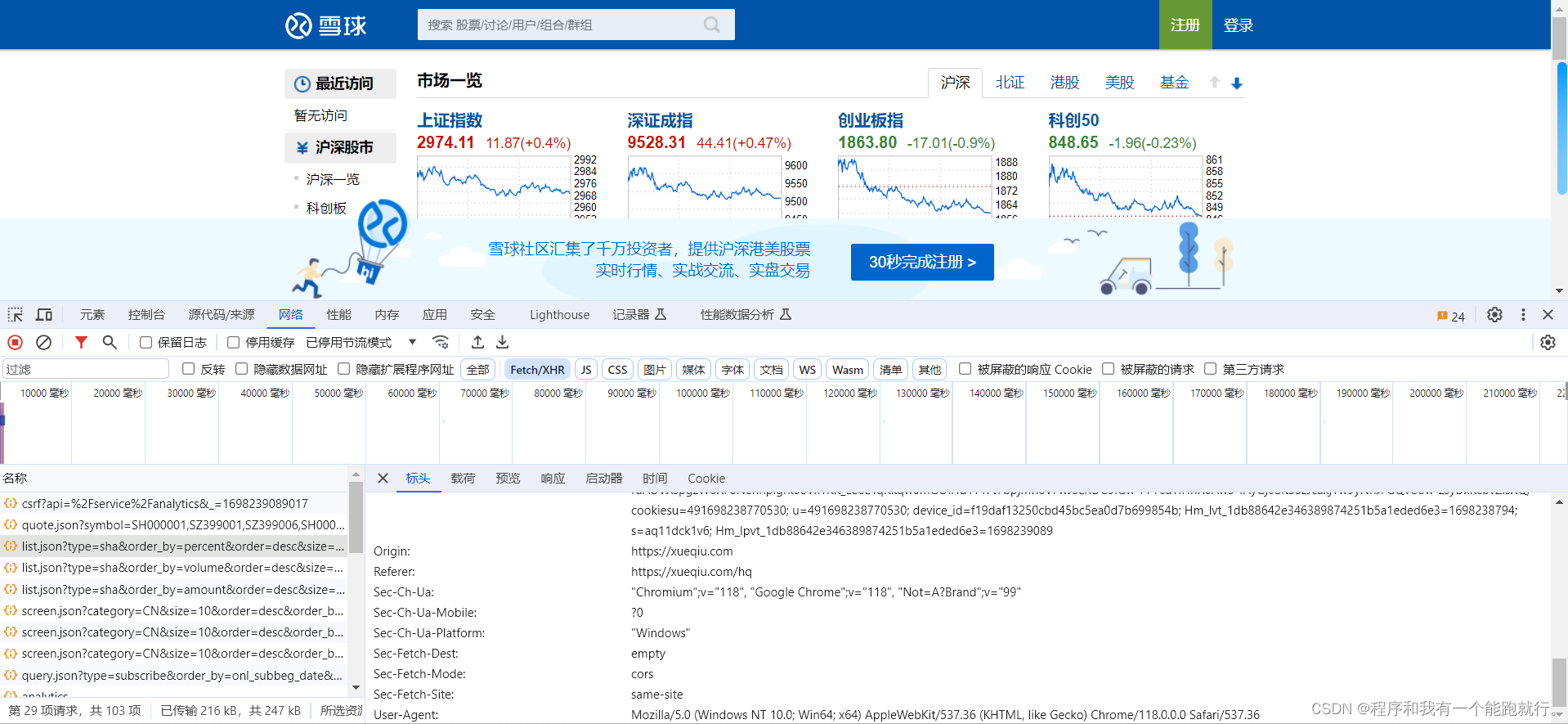The image size is (1568, 724).
Task: Tick the 隐藏数据网址 checkbox
Action: (x=242, y=369)
